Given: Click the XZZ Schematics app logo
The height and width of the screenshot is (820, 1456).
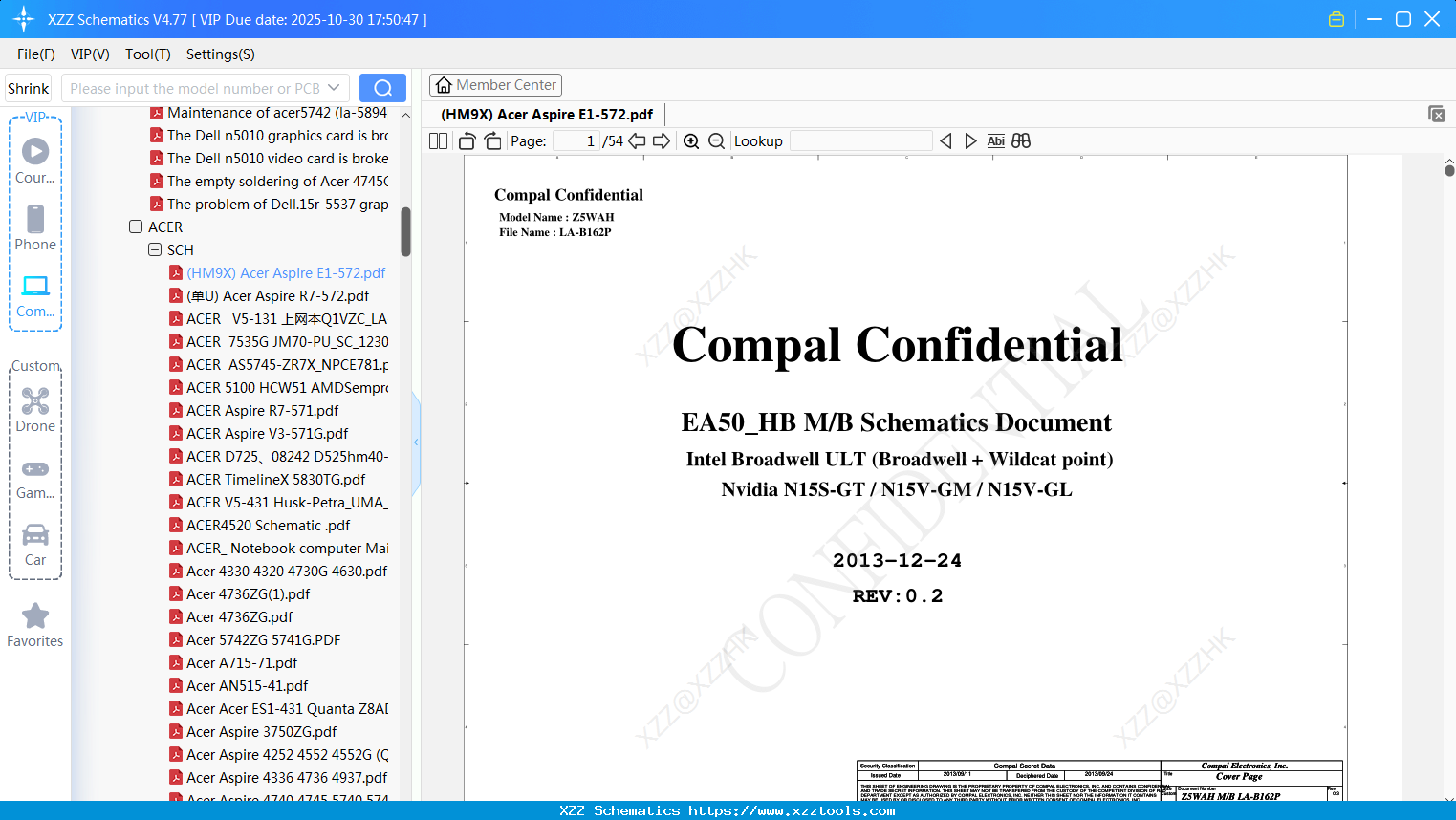Looking at the screenshot, I should 24,19.
